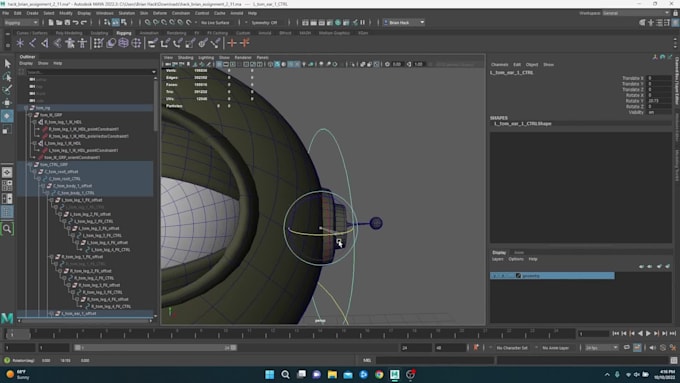
Task: Click the Go to start of playback button
Action: (616, 334)
